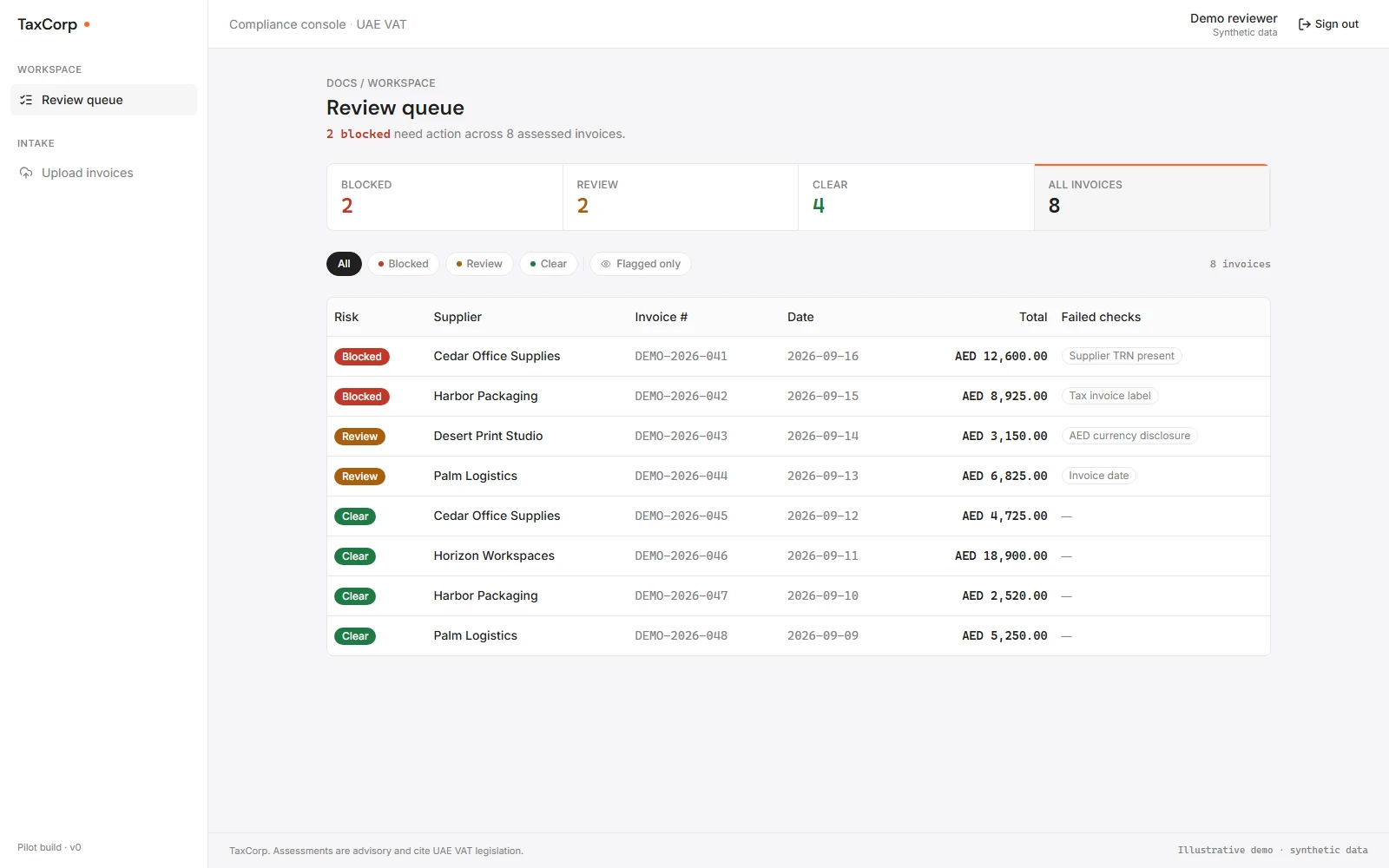Click the Pilot build · v0 label
The height and width of the screenshot is (868, 1389).
point(49,847)
